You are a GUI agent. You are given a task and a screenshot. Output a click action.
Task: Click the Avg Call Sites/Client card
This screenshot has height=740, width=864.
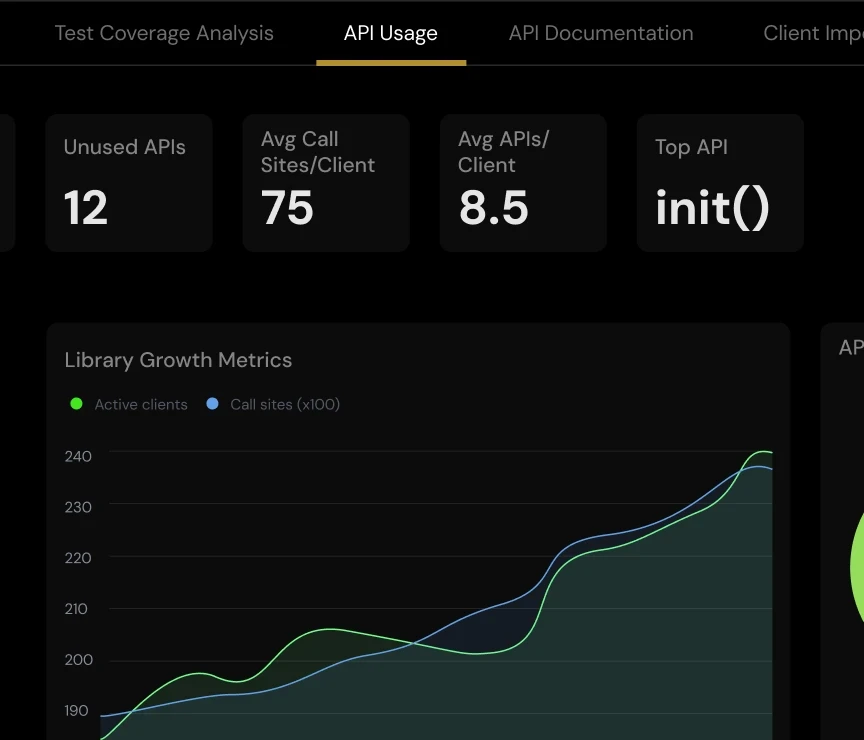click(325, 182)
